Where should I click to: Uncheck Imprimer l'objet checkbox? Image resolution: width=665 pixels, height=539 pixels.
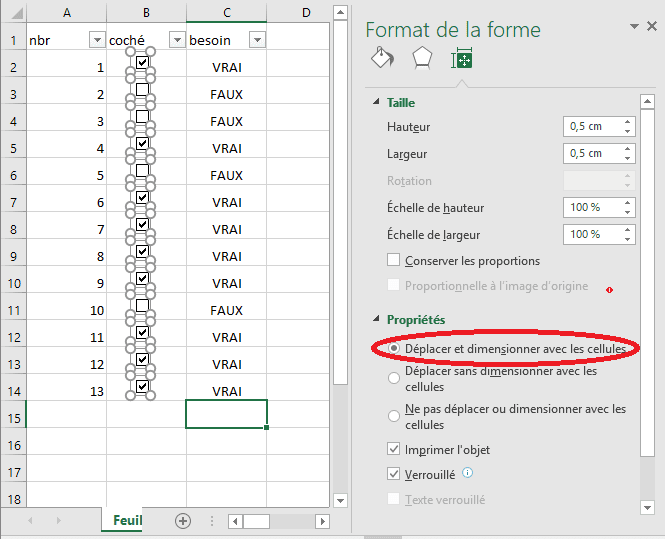394,449
